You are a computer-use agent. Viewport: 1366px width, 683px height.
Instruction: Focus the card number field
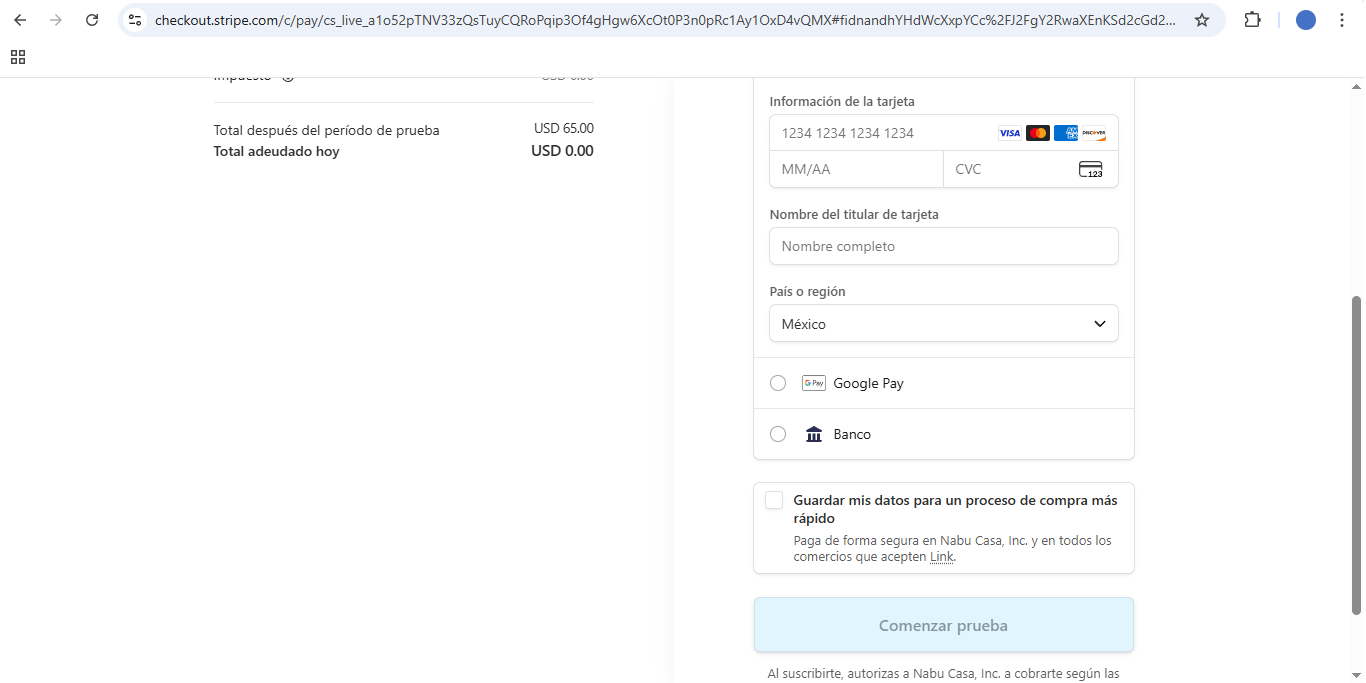pos(880,133)
